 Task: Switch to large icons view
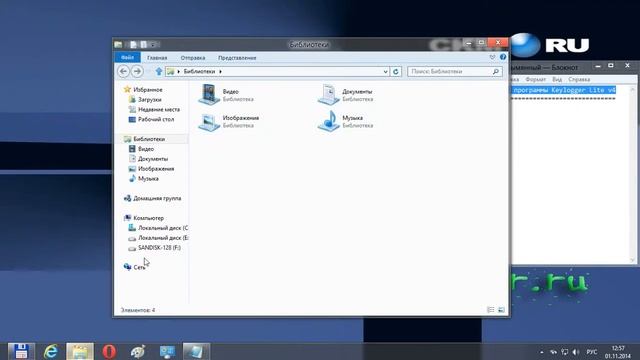click(x=501, y=310)
